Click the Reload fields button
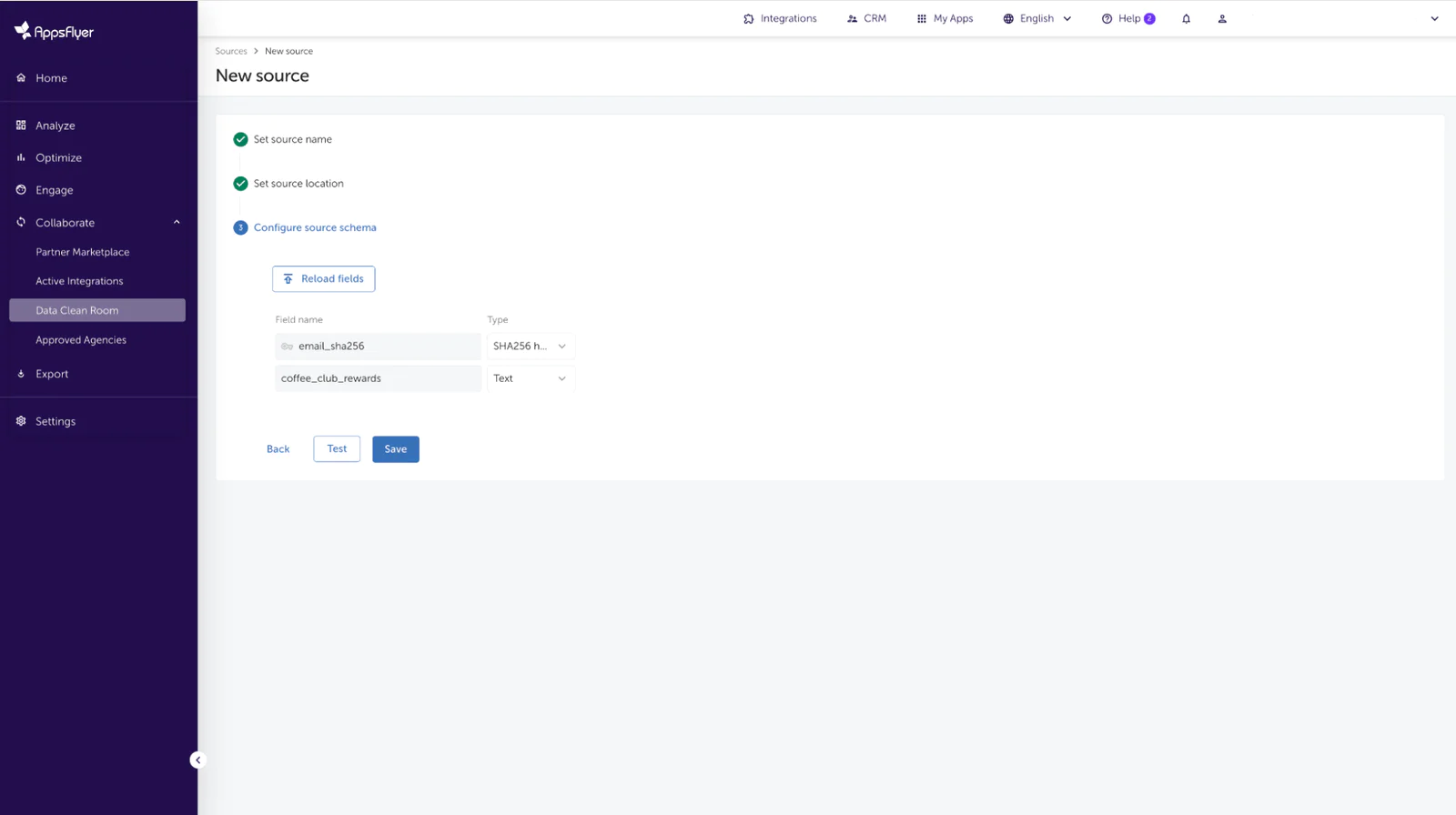 click(x=323, y=279)
